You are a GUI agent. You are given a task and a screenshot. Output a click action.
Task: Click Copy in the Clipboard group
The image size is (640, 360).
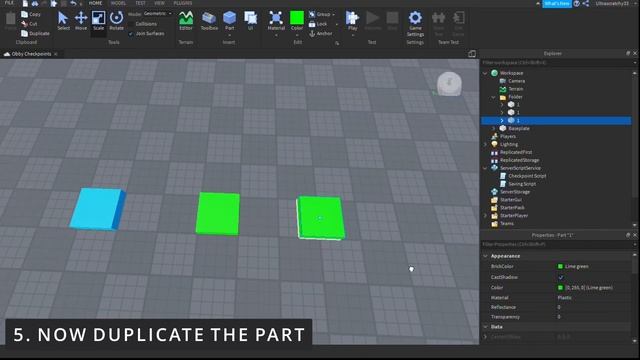point(31,14)
